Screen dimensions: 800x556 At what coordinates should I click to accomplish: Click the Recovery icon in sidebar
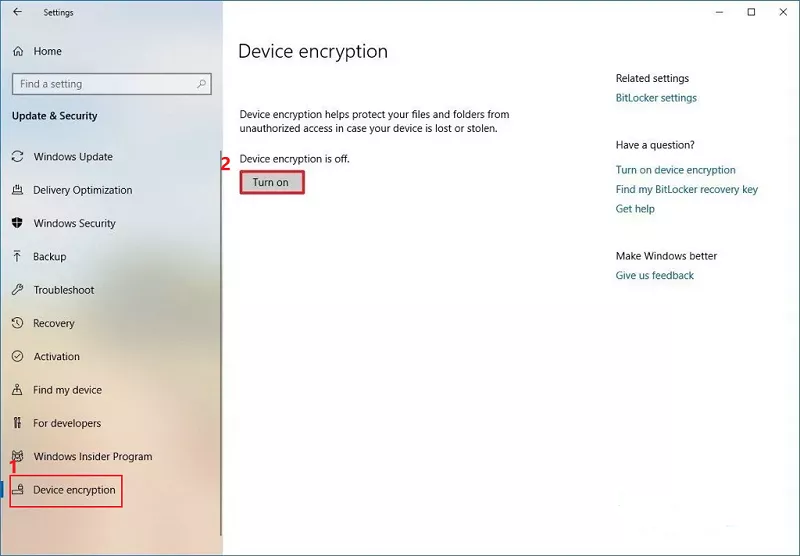[x=17, y=323]
